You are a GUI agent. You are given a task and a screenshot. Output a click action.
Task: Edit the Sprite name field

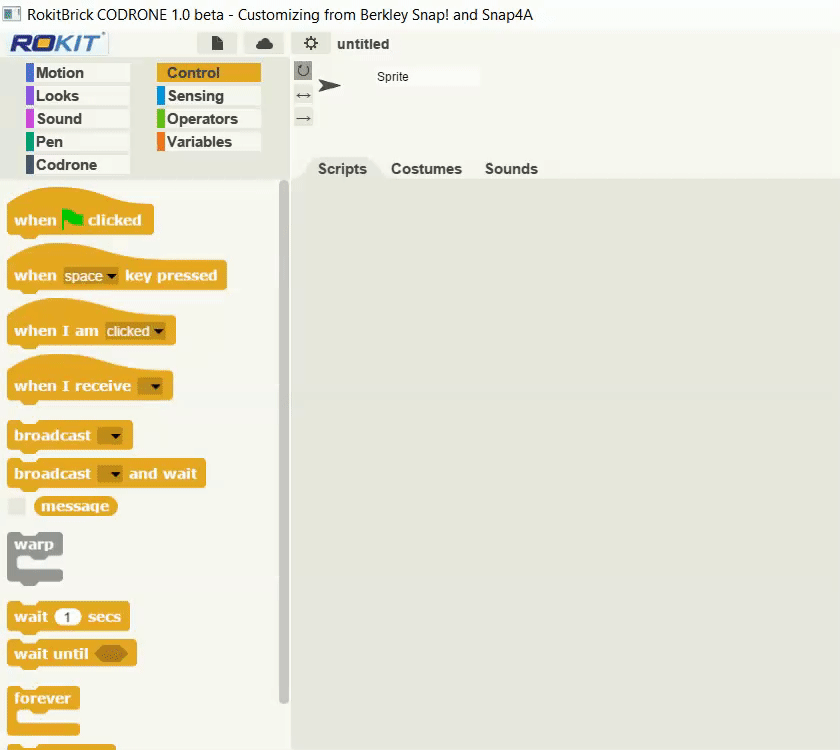pyautogui.click(x=427, y=77)
